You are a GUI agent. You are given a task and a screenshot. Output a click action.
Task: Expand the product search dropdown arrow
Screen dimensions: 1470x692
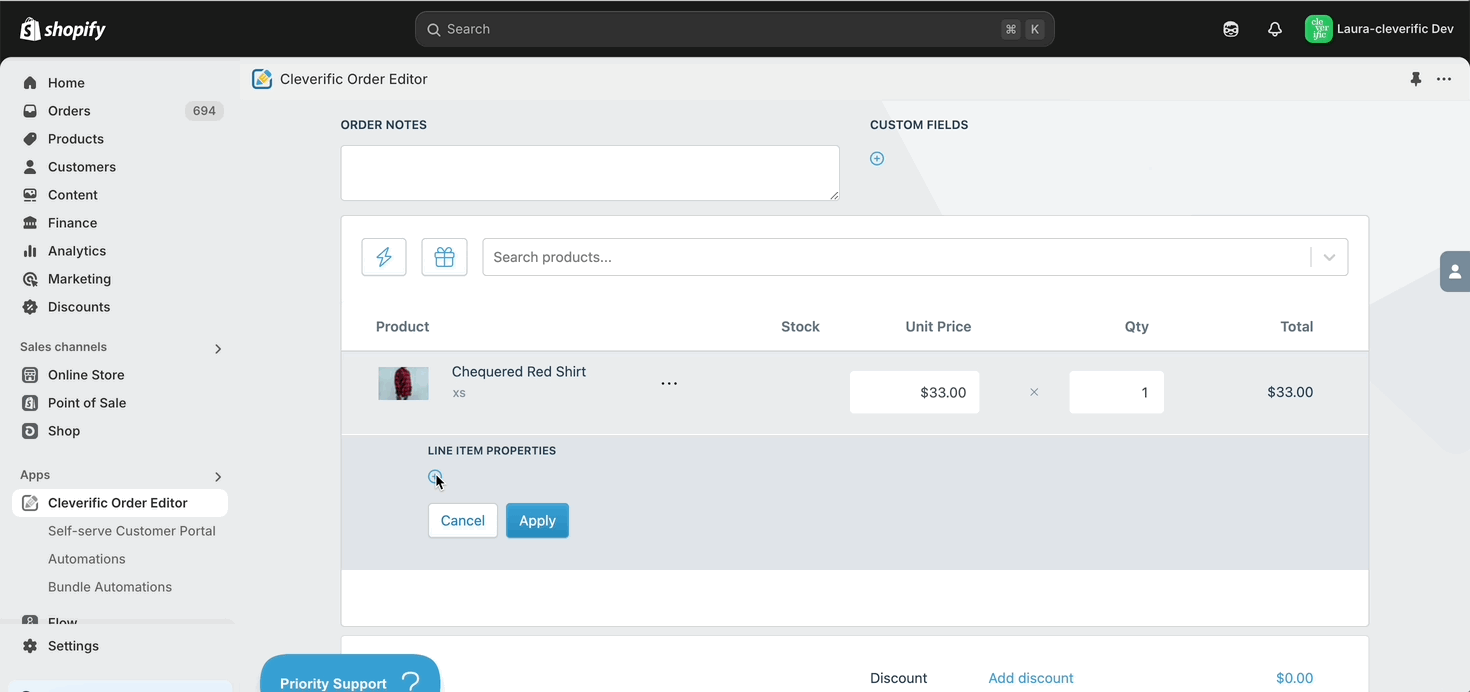(x=1329, y=257)
